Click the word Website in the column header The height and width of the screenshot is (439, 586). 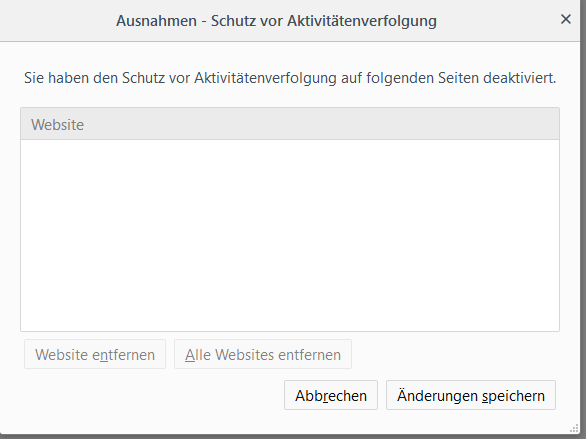point(58,124)
